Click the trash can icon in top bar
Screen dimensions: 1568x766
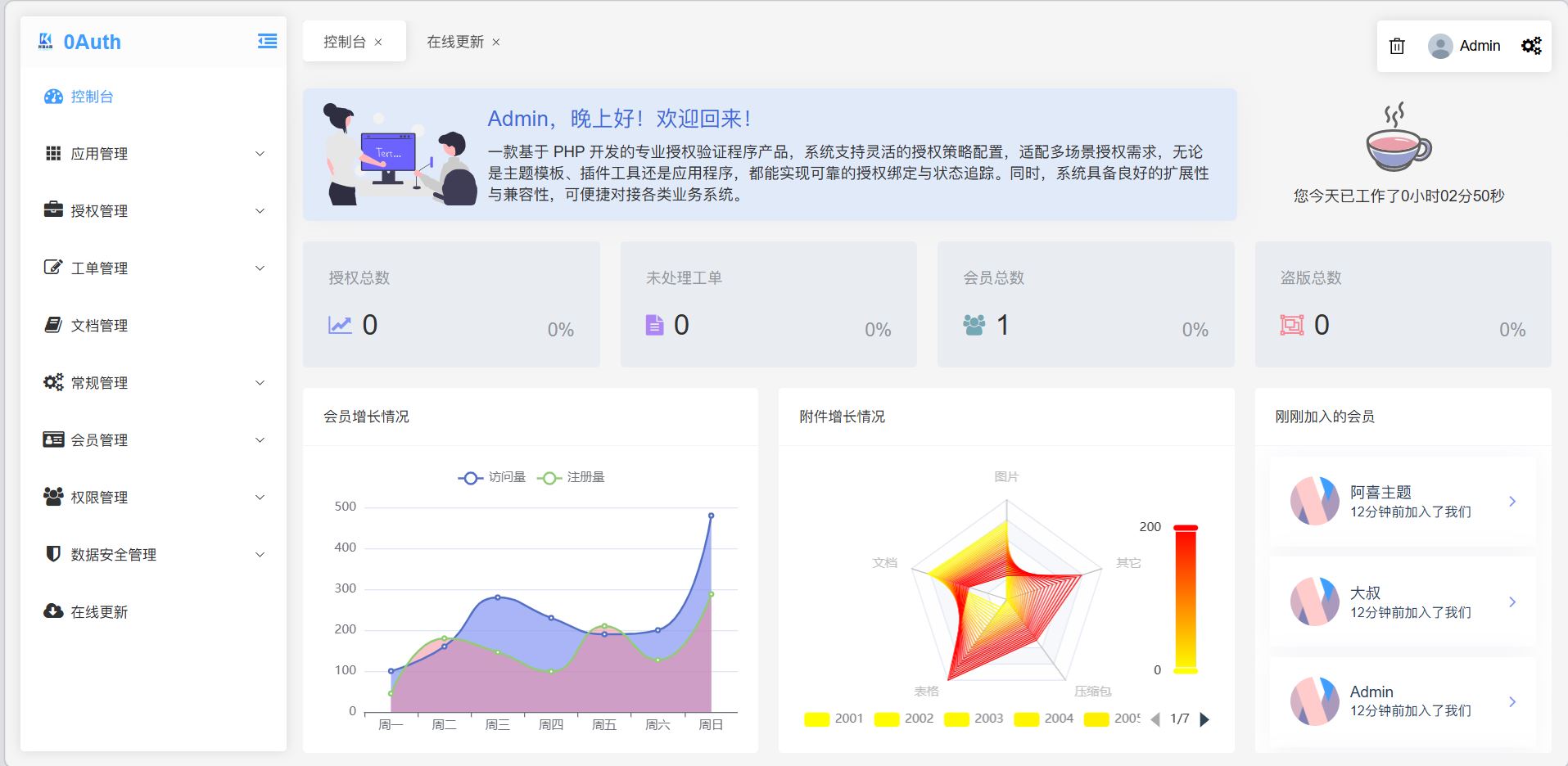[x=1397, y=46]
